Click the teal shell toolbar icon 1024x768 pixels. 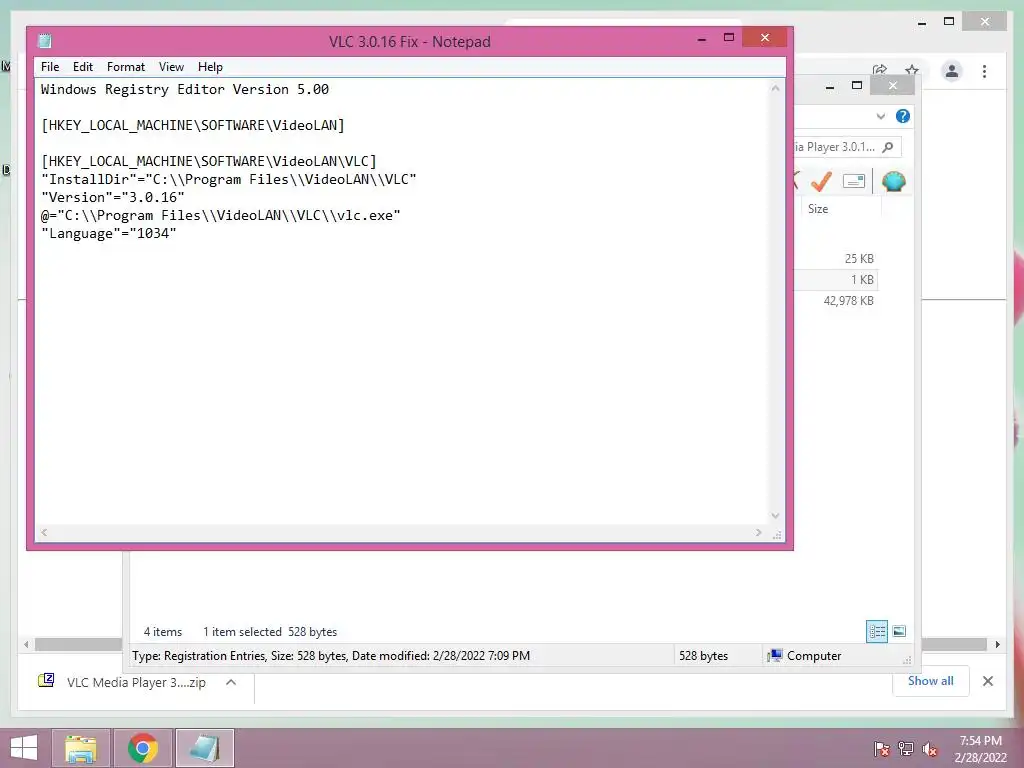click(893, 181)
